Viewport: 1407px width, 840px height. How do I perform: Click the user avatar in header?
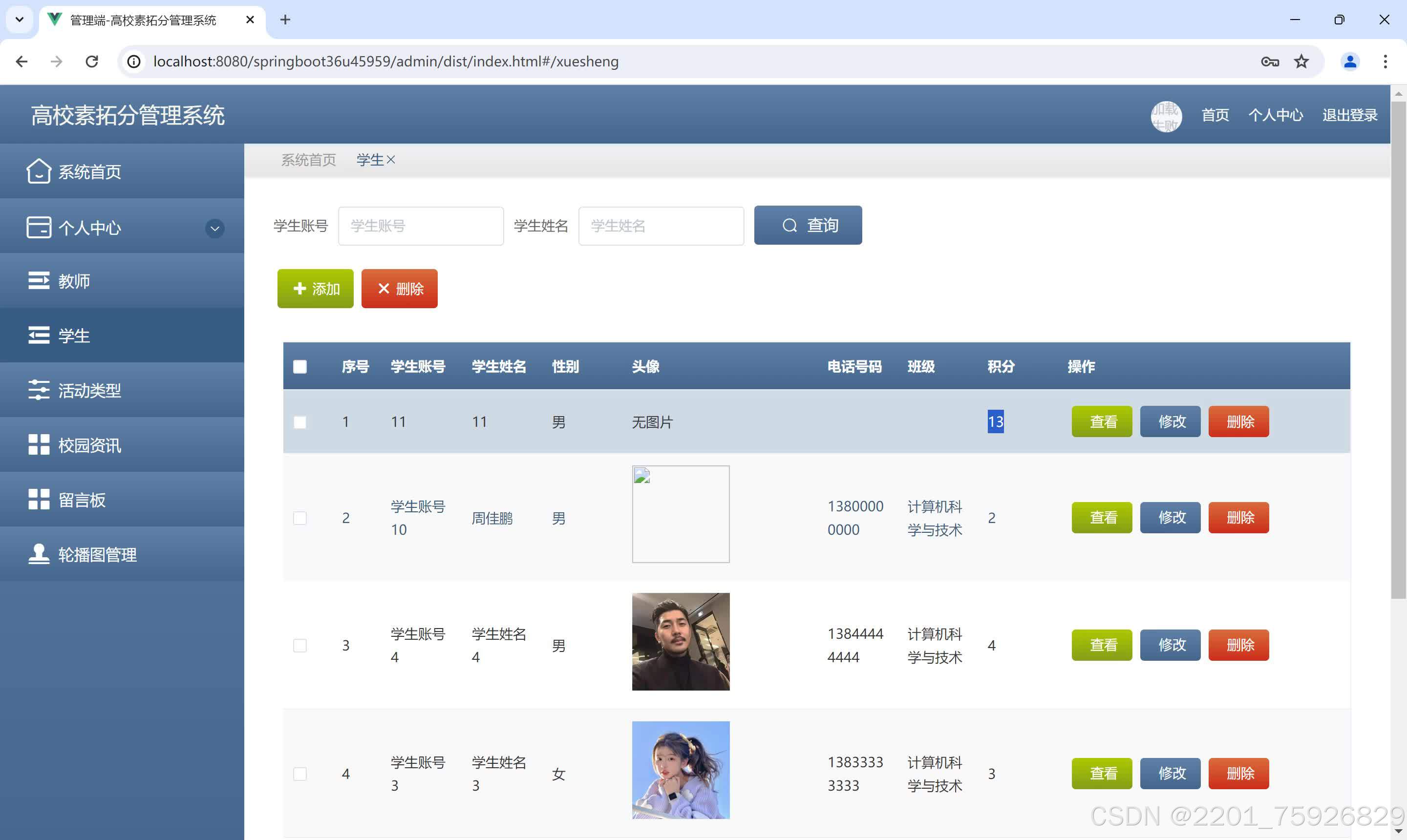point(1166,116)
